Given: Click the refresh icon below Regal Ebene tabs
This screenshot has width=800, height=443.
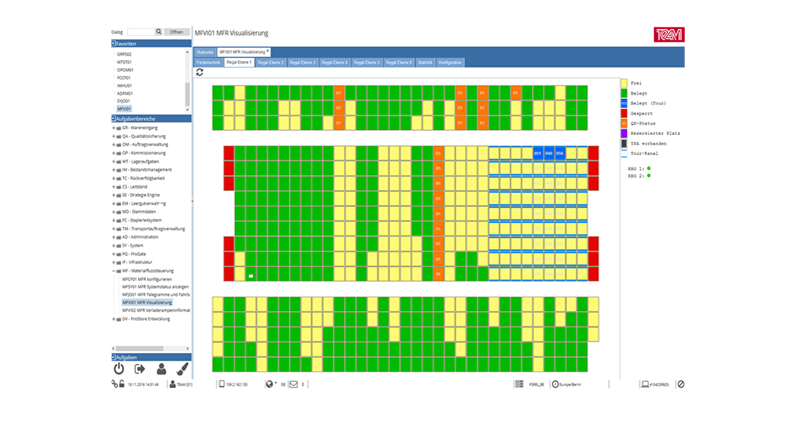Looking at the screenshot, I should 199,72.
